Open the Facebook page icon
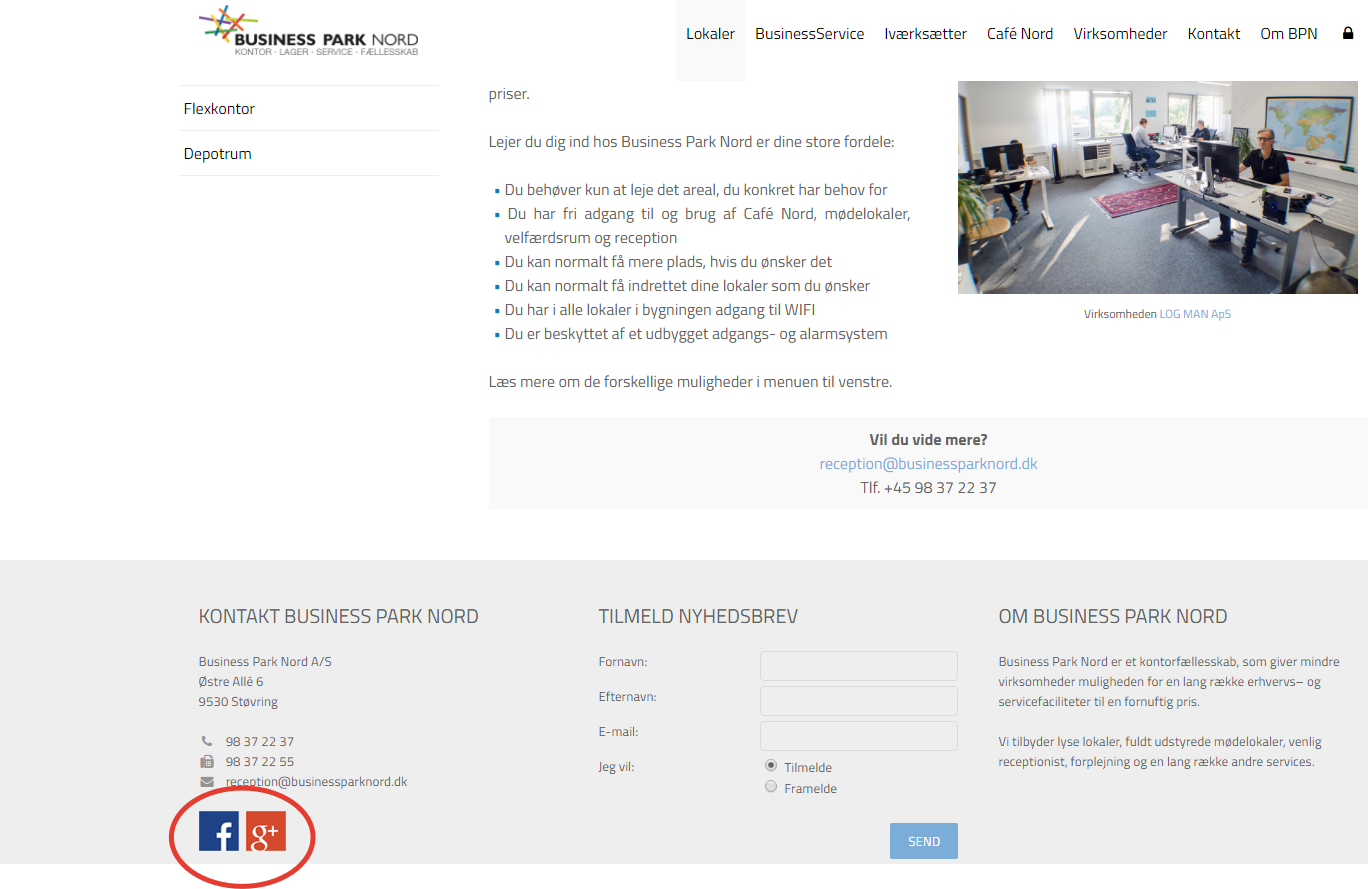This screenshot has width=1368, height=889. click(x=218, y=831)
